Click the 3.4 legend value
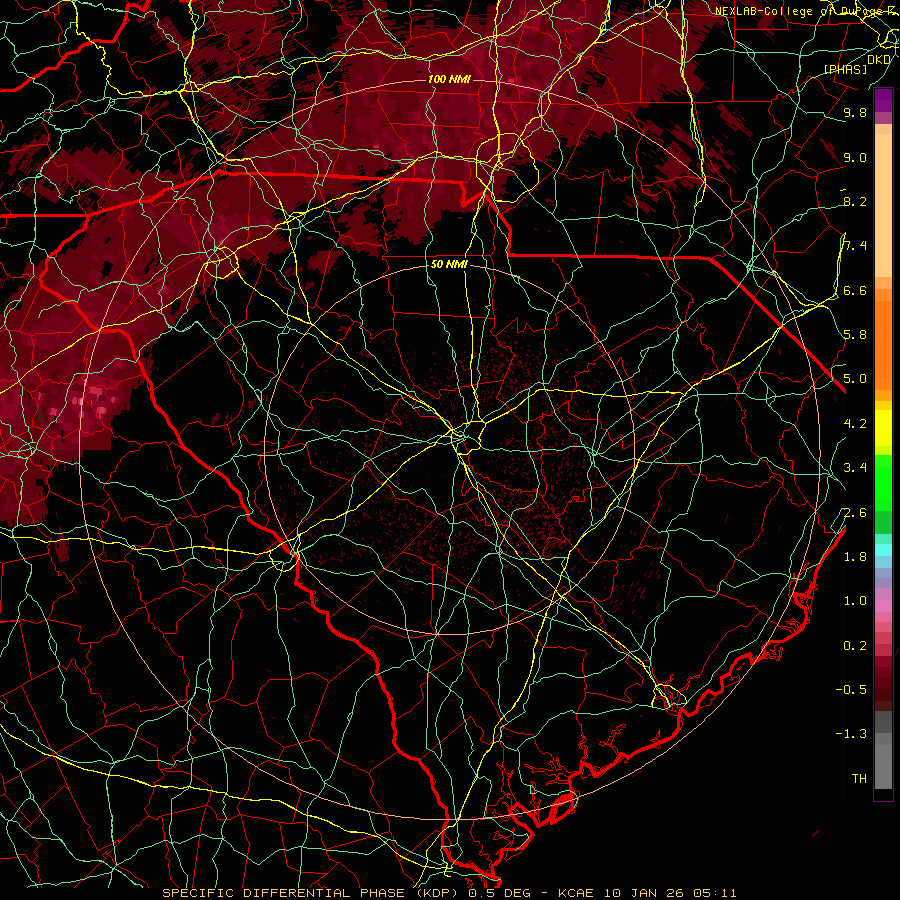This screenshot has width=900, height=900. (855, 468)
